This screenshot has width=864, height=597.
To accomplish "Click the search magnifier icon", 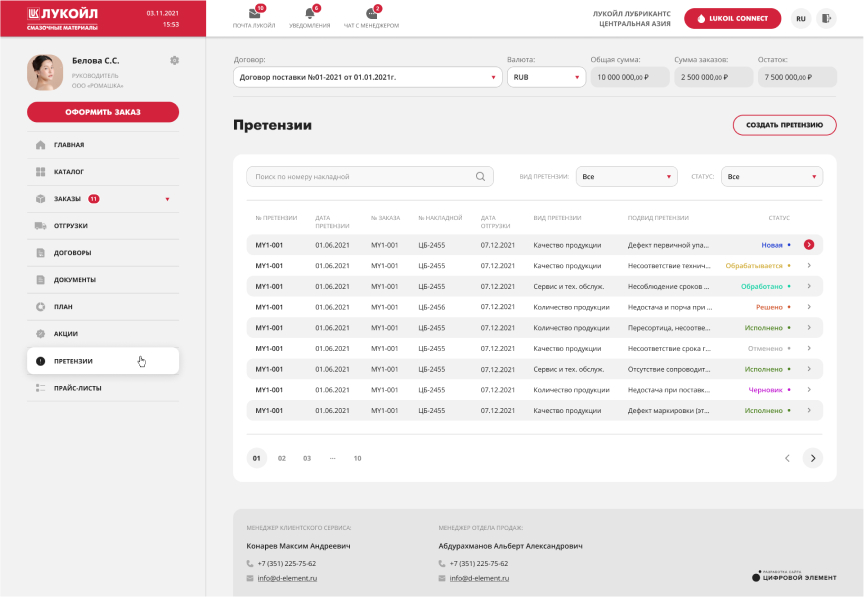I will click(482, 177).
